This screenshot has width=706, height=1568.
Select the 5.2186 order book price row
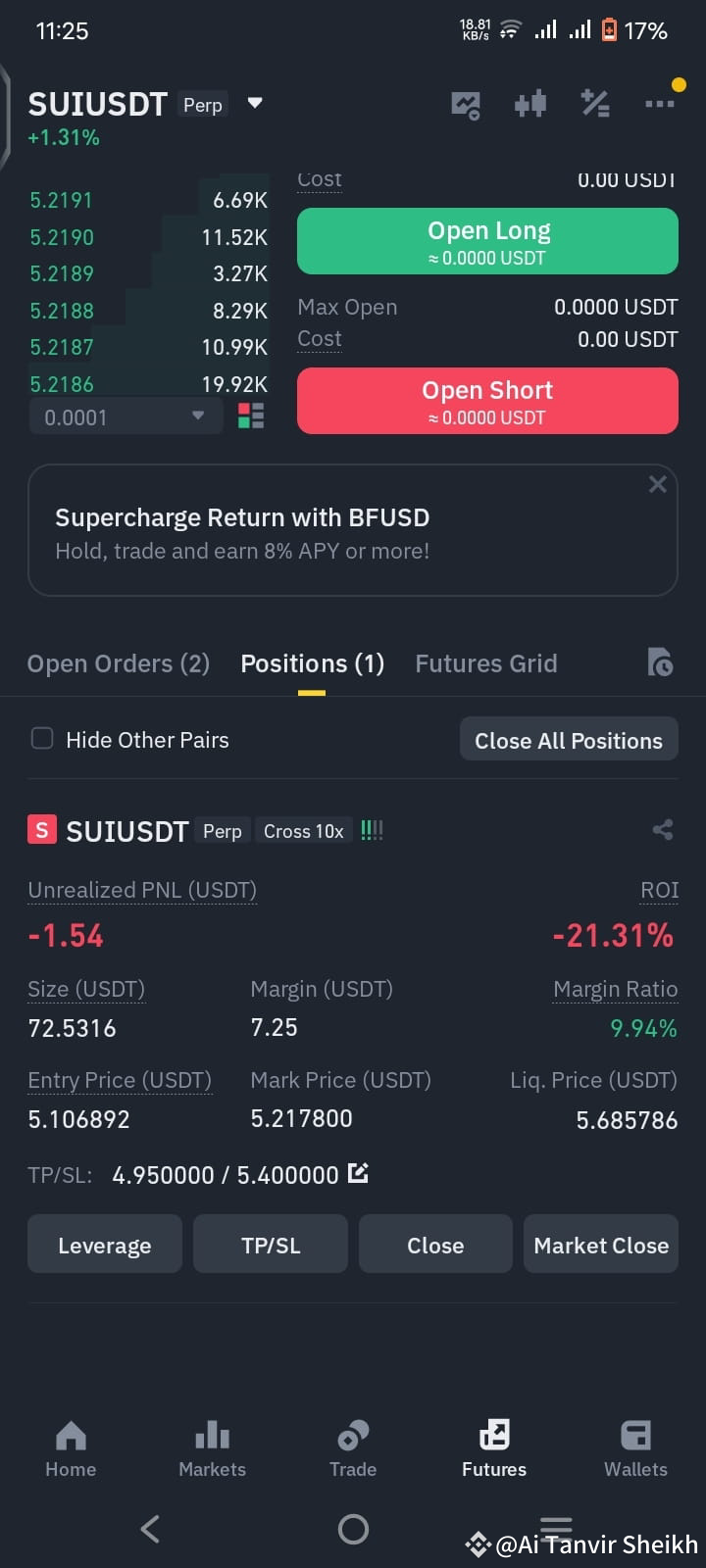click(x=148, y=384)
